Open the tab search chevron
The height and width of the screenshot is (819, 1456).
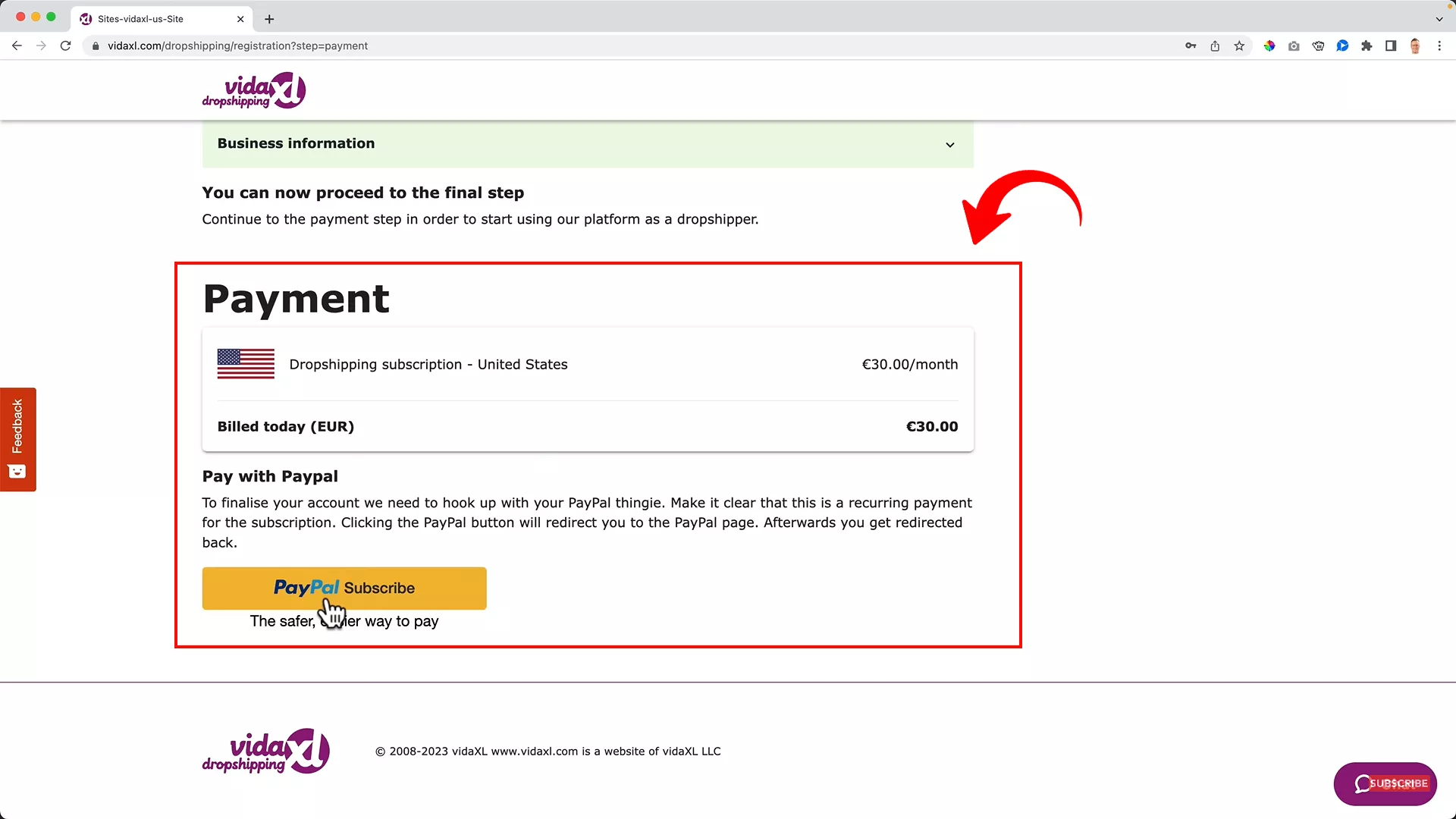(x=1439, y=19)
